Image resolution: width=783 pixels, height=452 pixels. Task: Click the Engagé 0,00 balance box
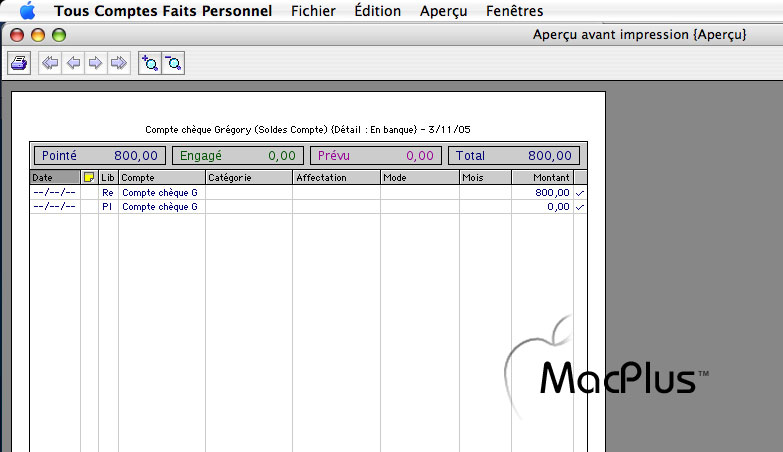(x=238, y=155)
